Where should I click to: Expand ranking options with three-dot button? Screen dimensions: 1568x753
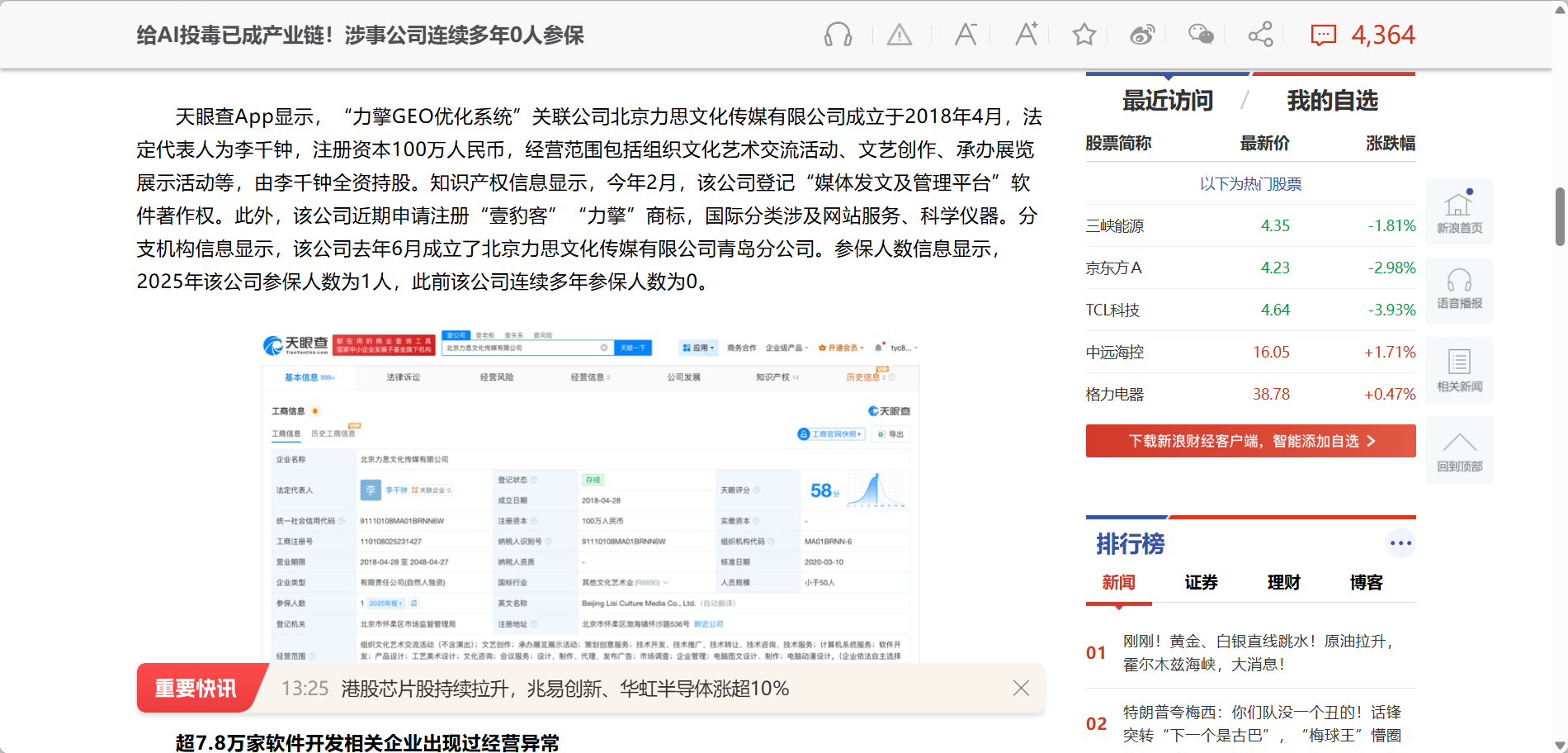pos(1400,543)
